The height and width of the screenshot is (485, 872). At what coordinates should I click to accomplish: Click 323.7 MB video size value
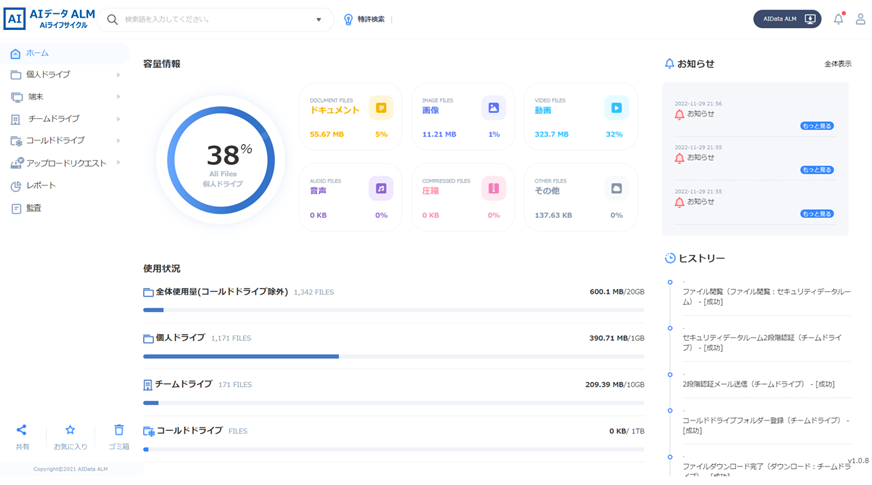[552, 135]
